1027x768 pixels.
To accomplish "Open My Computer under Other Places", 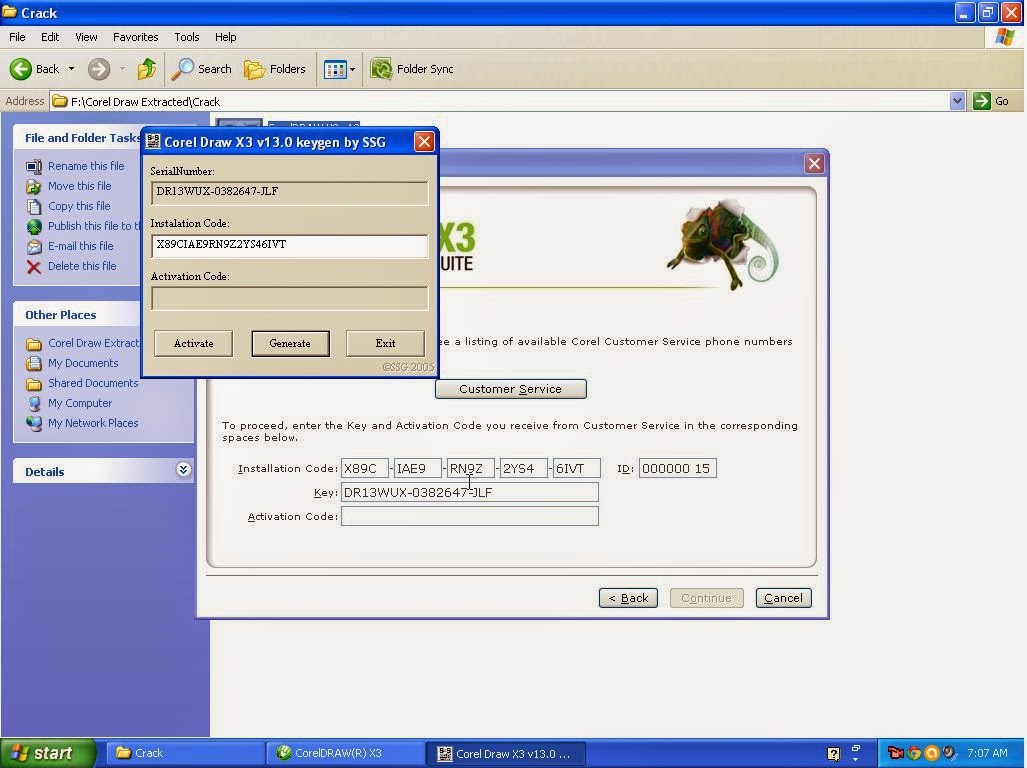I will click(69, 403).
